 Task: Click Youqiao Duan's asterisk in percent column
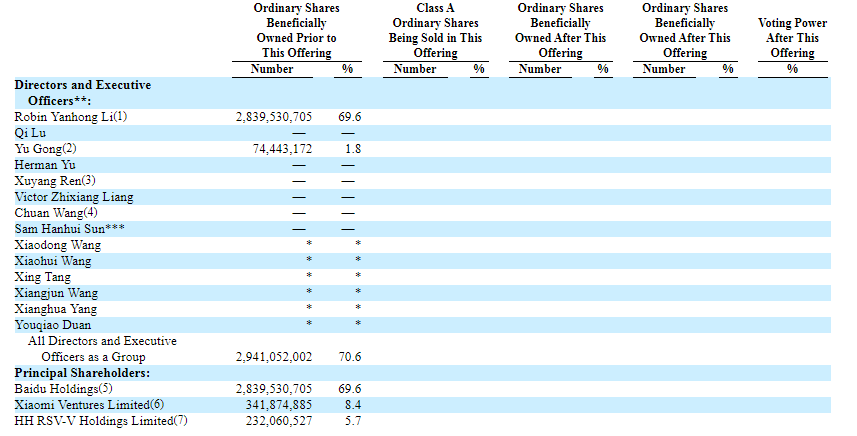click(358, 323)
